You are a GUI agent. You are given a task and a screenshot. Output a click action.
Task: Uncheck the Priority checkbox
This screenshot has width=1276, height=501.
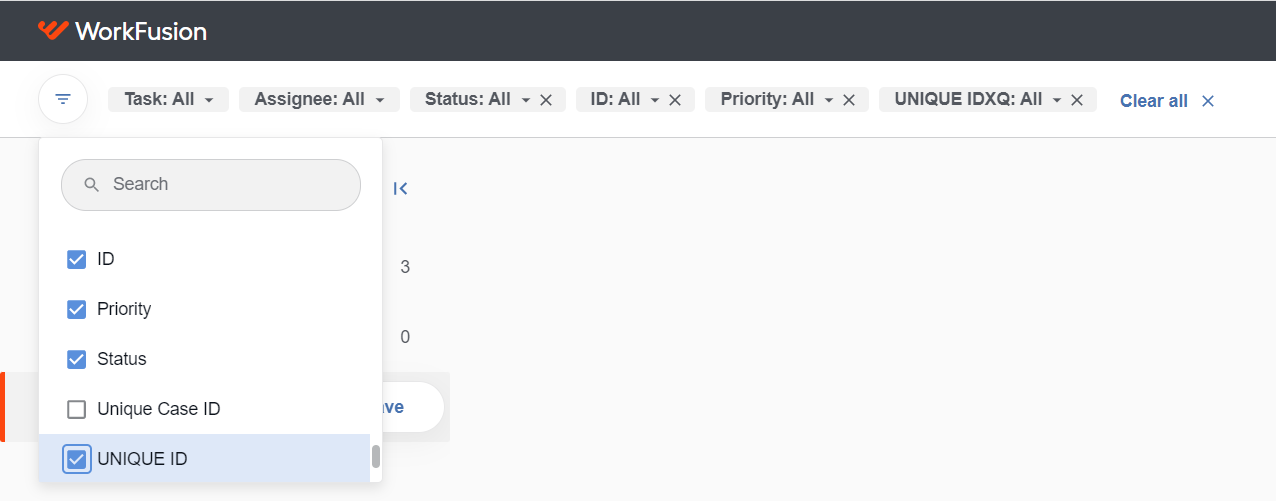pos(76,309)
